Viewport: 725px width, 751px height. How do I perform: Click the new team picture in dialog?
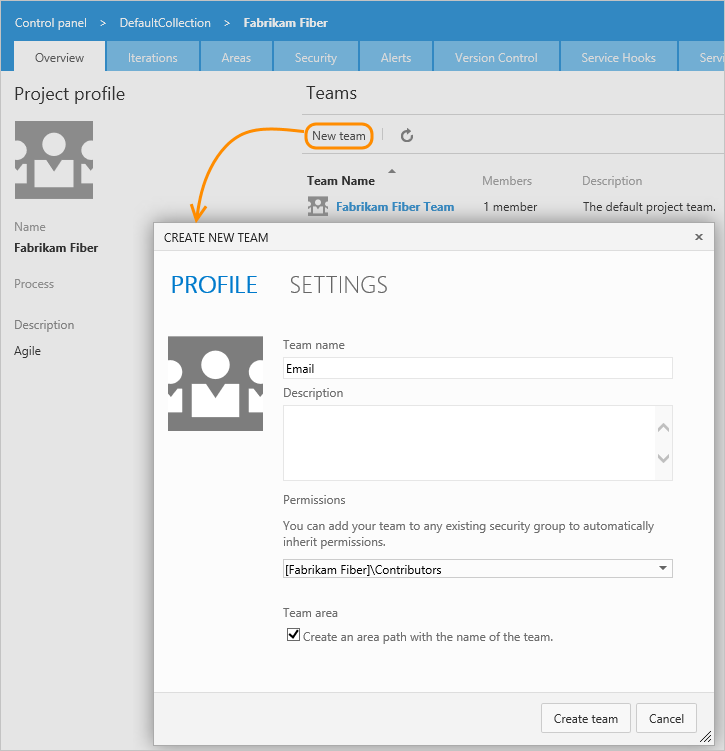[215, 383]
